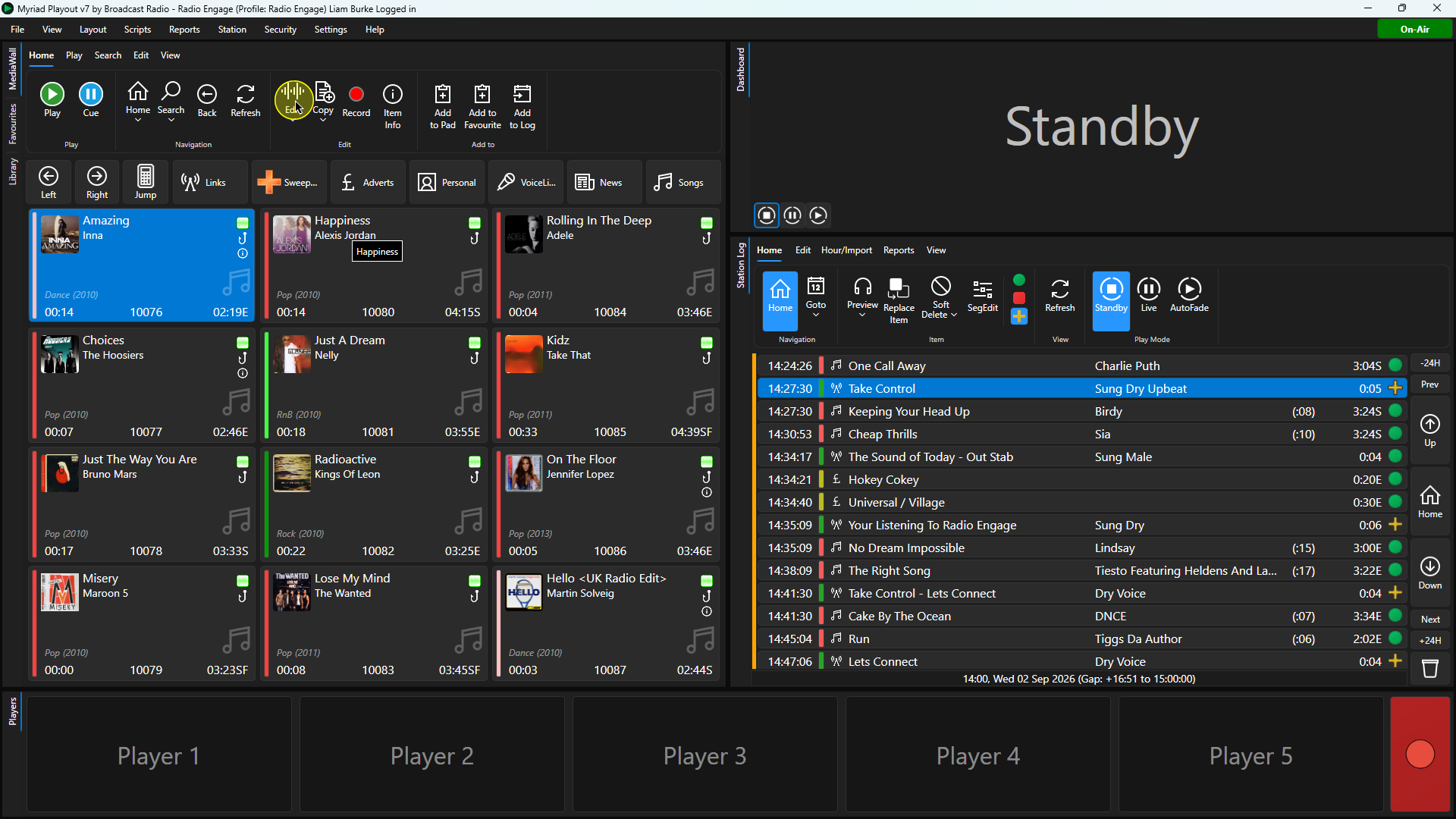Enable AutoFade play mode

pyautogui.click(x=1189, y=295)
